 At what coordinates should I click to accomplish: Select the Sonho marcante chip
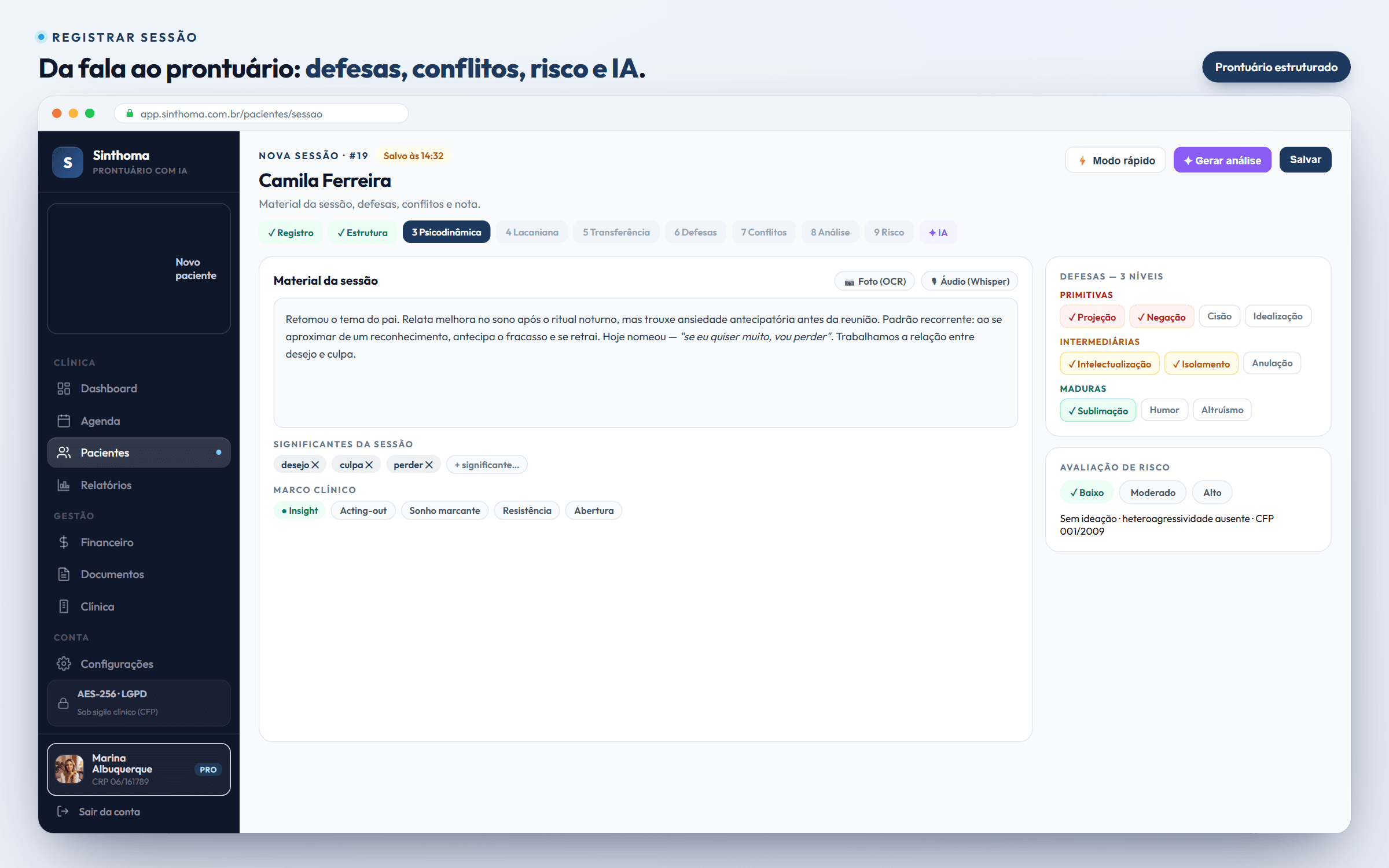(x=444, y=510)
